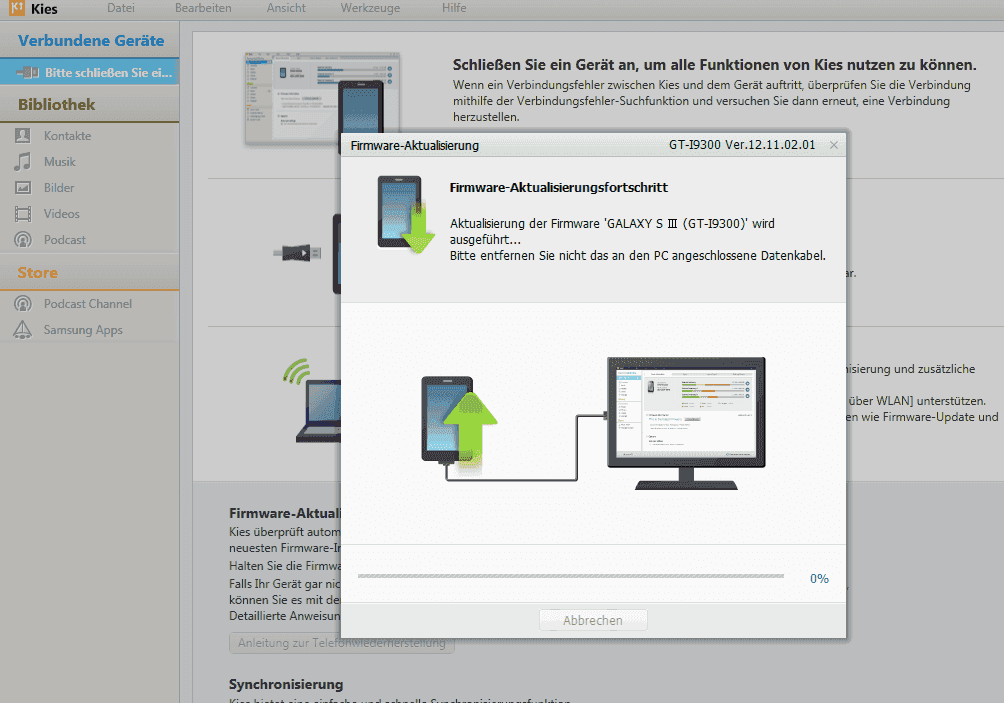Click the Samsung Apps icon
Screen dimensions: 1004x703
click(22, 329)
